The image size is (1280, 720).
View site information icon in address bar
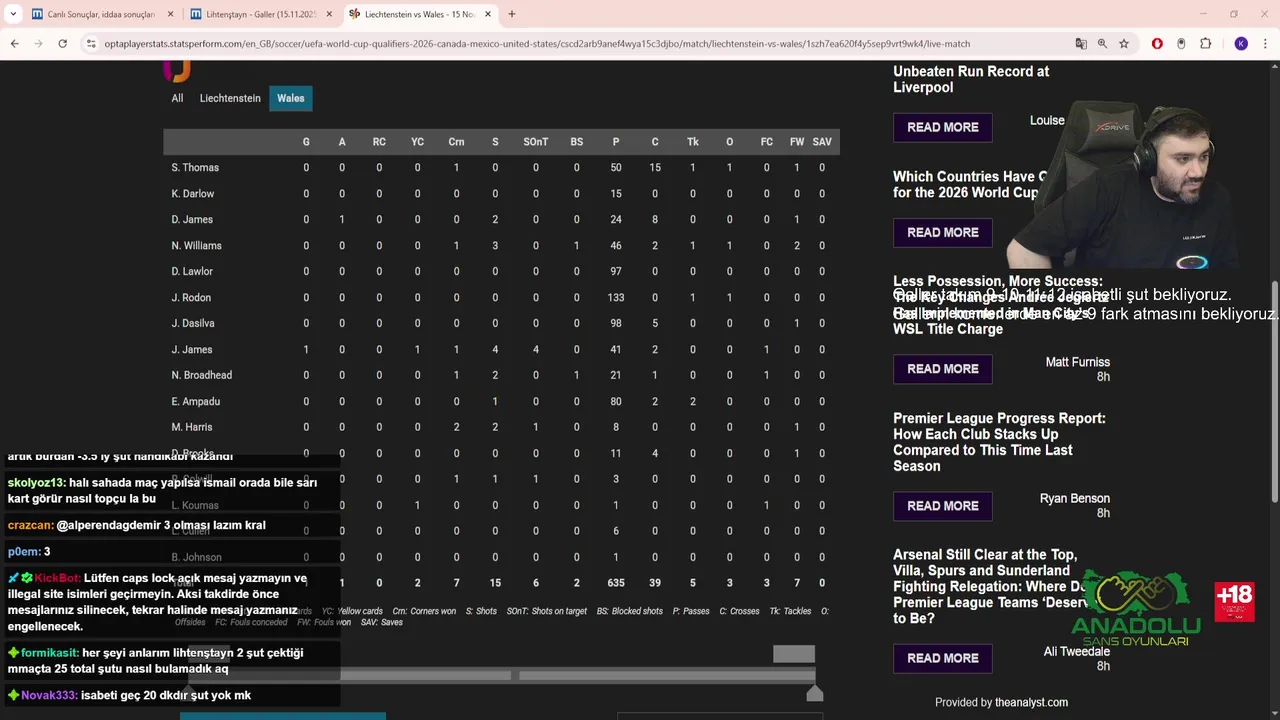(x=91, y=44)
